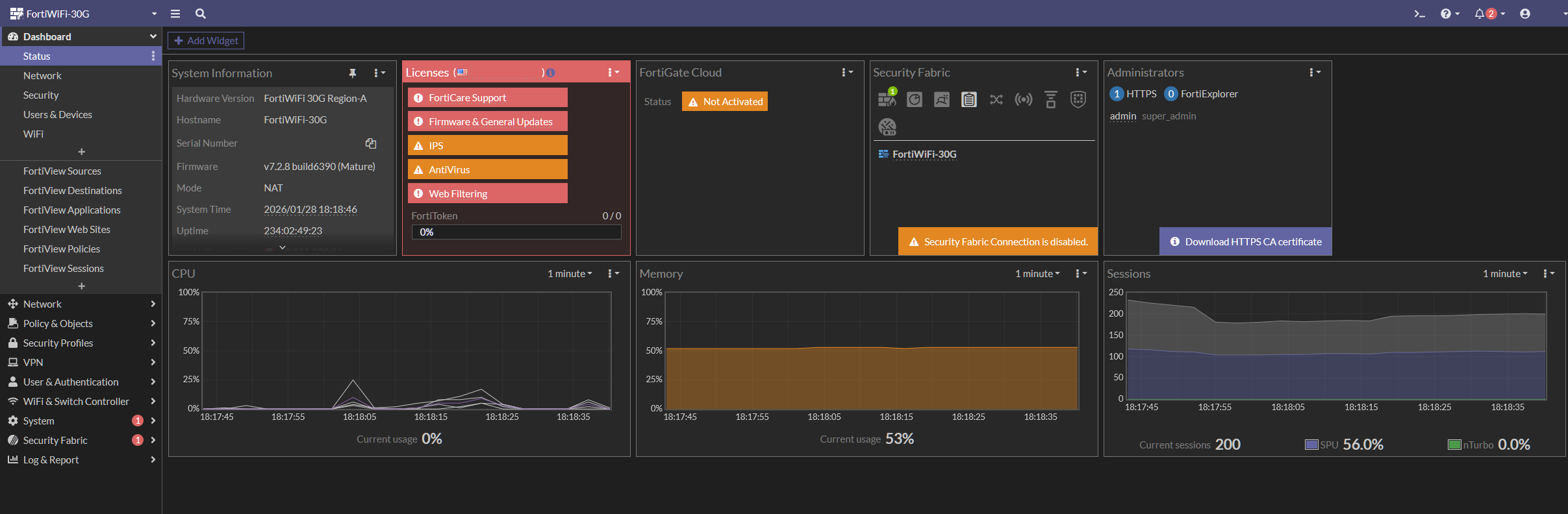The image size is (1568, 514).
Task: Open the Licenses widget options menu
Action: pyautogui.click(x=613, y=73)
